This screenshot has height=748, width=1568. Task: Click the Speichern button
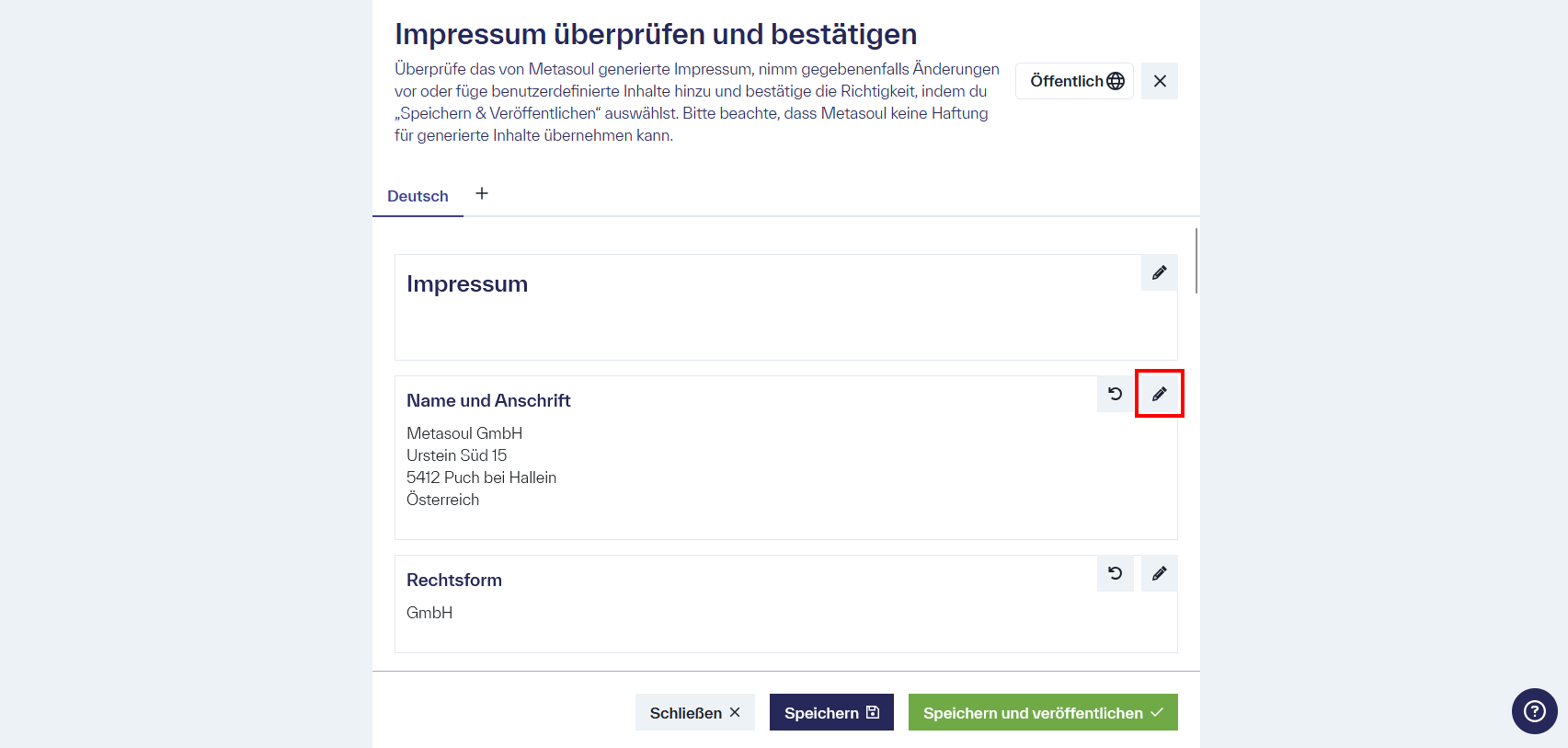coord(831,712)
